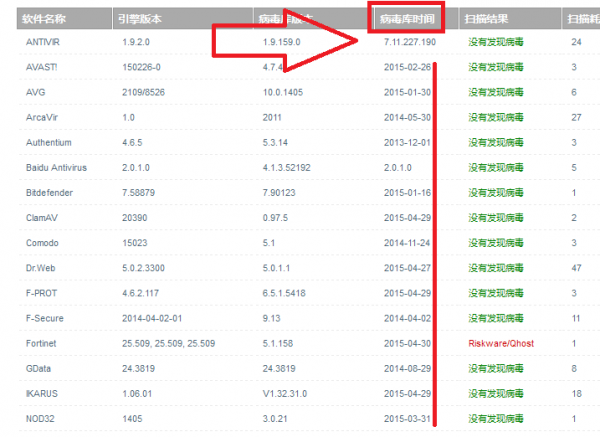The height and width of the screenshot is (437, 600).
Task: Click virus database version 5.1.158
Action: [278, 344]
